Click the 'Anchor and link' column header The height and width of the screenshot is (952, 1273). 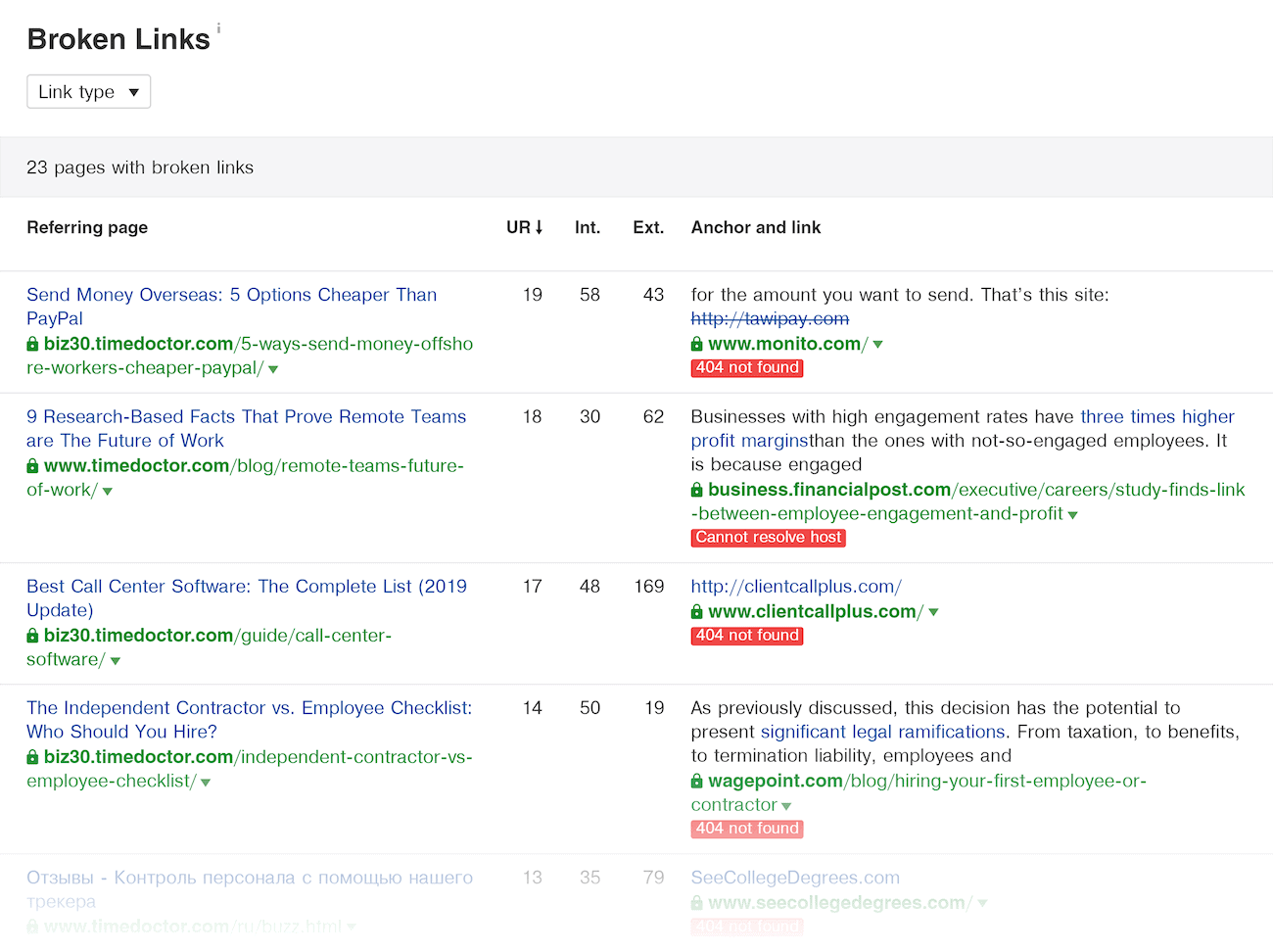tap(756, 227)
